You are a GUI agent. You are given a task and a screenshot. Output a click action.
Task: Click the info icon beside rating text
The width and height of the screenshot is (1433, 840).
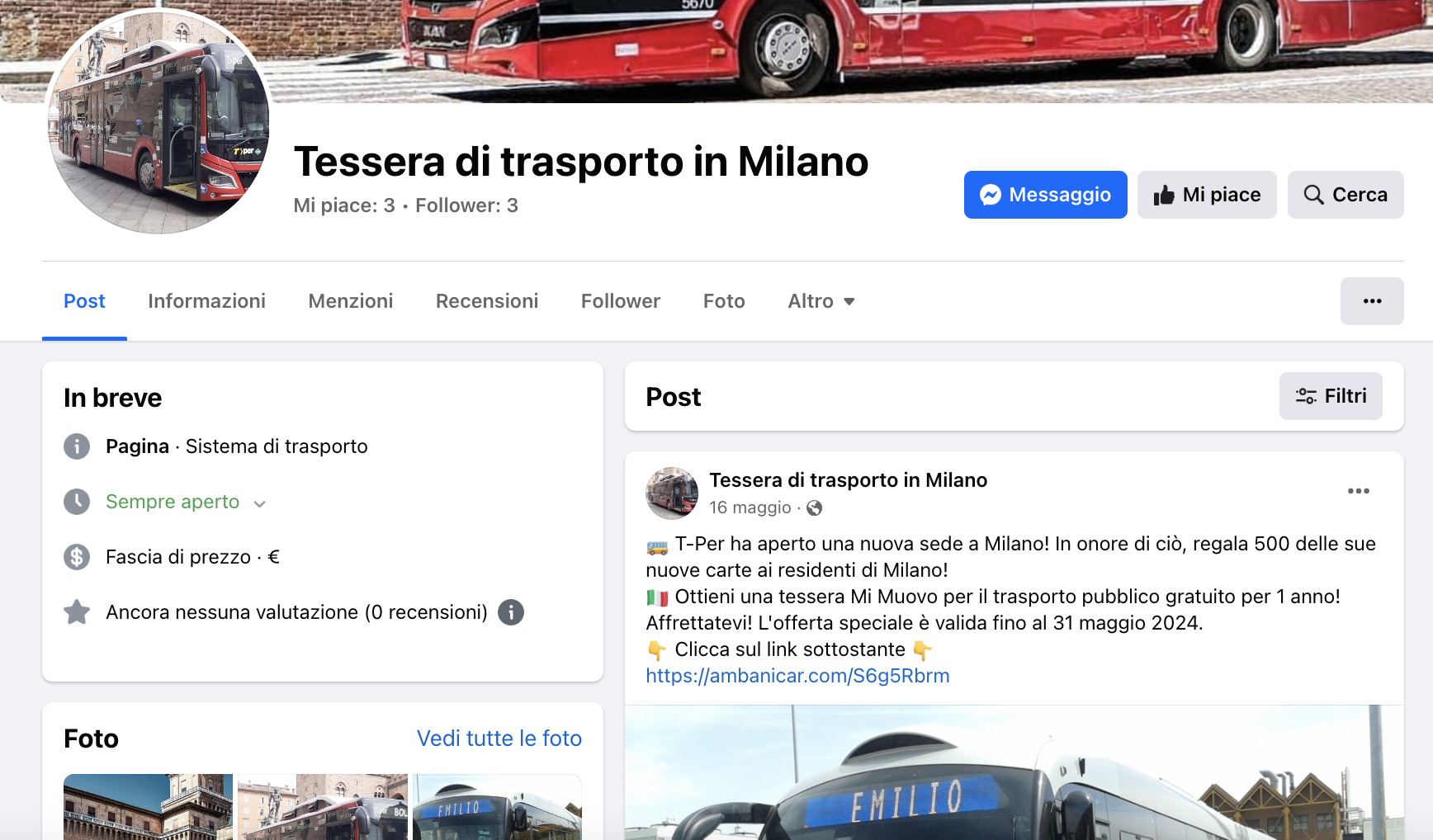(511, 612)
